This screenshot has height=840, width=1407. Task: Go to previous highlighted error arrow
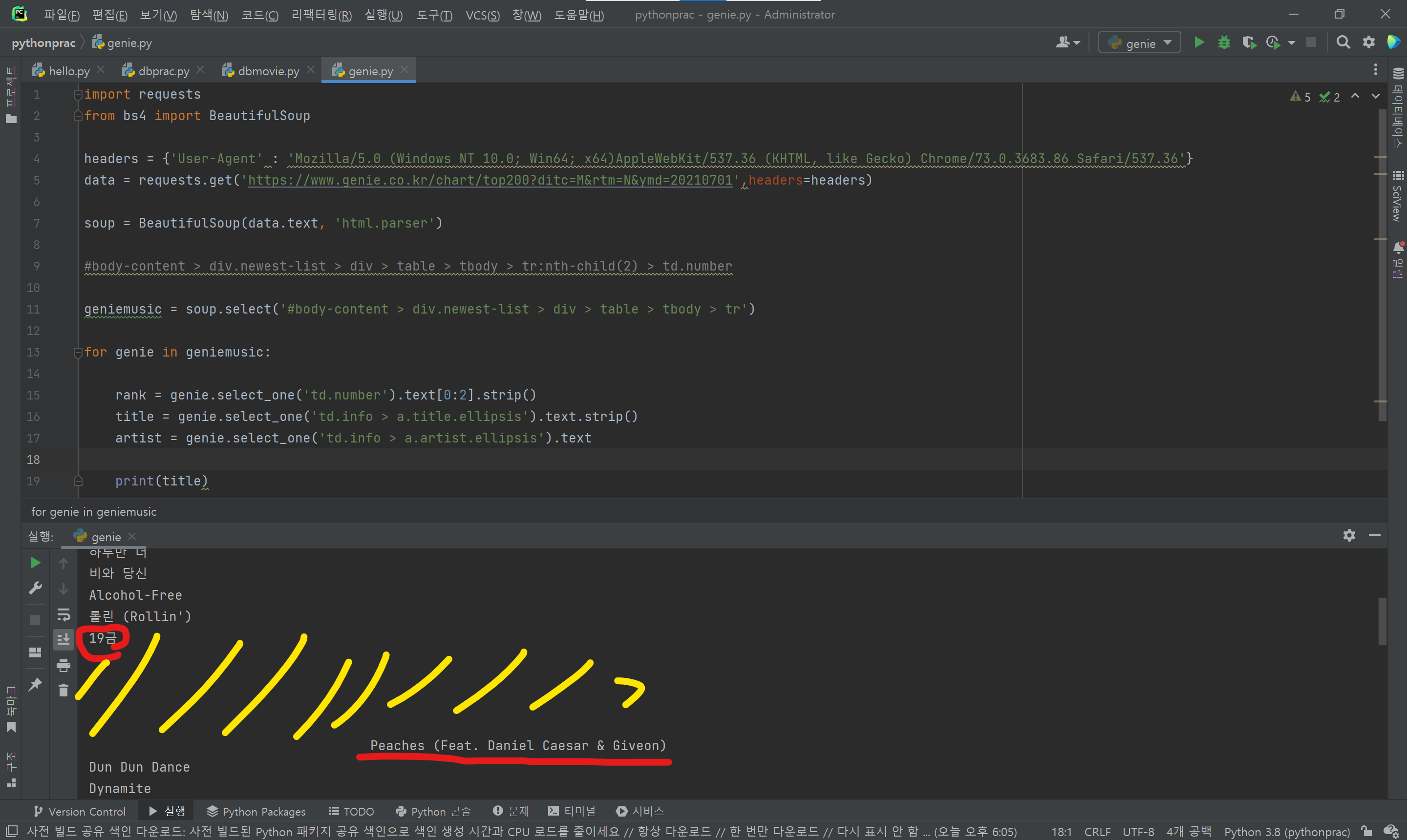[1355, 96]
